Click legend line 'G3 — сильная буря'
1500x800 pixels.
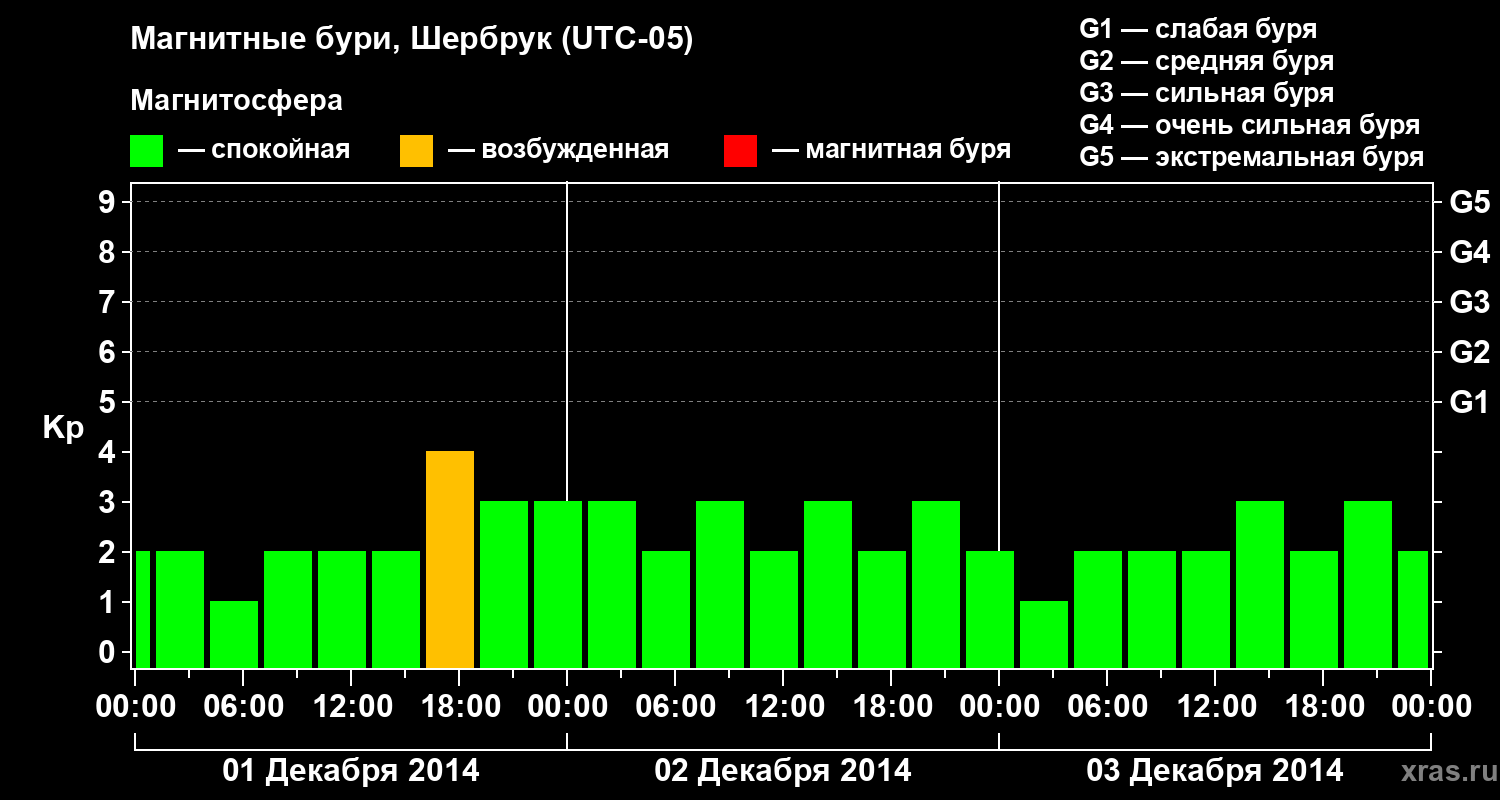(1206, 93)
